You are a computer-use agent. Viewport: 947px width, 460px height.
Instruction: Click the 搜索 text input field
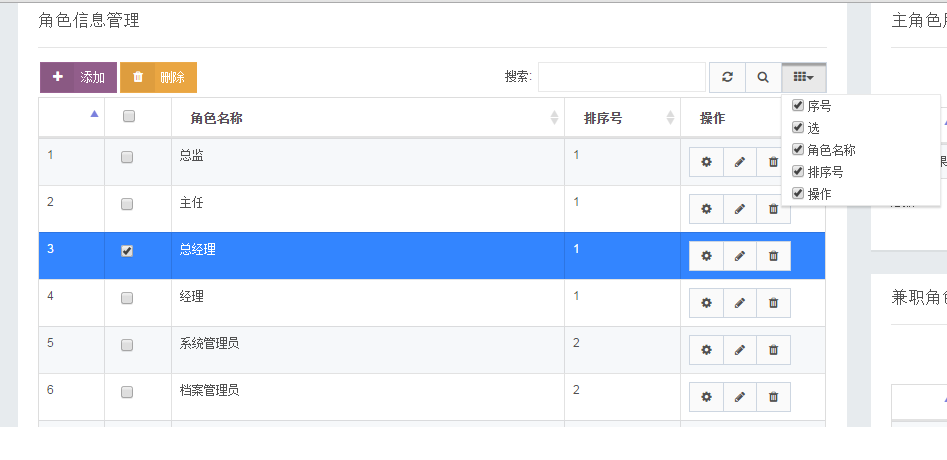click(622, 77)
